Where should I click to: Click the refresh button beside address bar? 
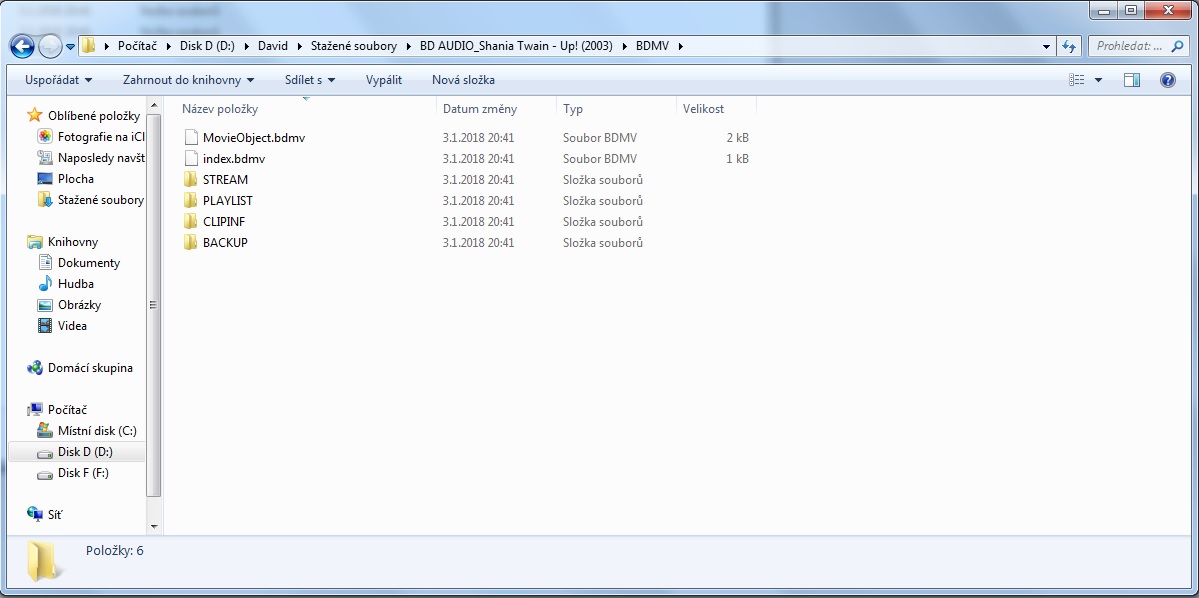coord(1069,46)
